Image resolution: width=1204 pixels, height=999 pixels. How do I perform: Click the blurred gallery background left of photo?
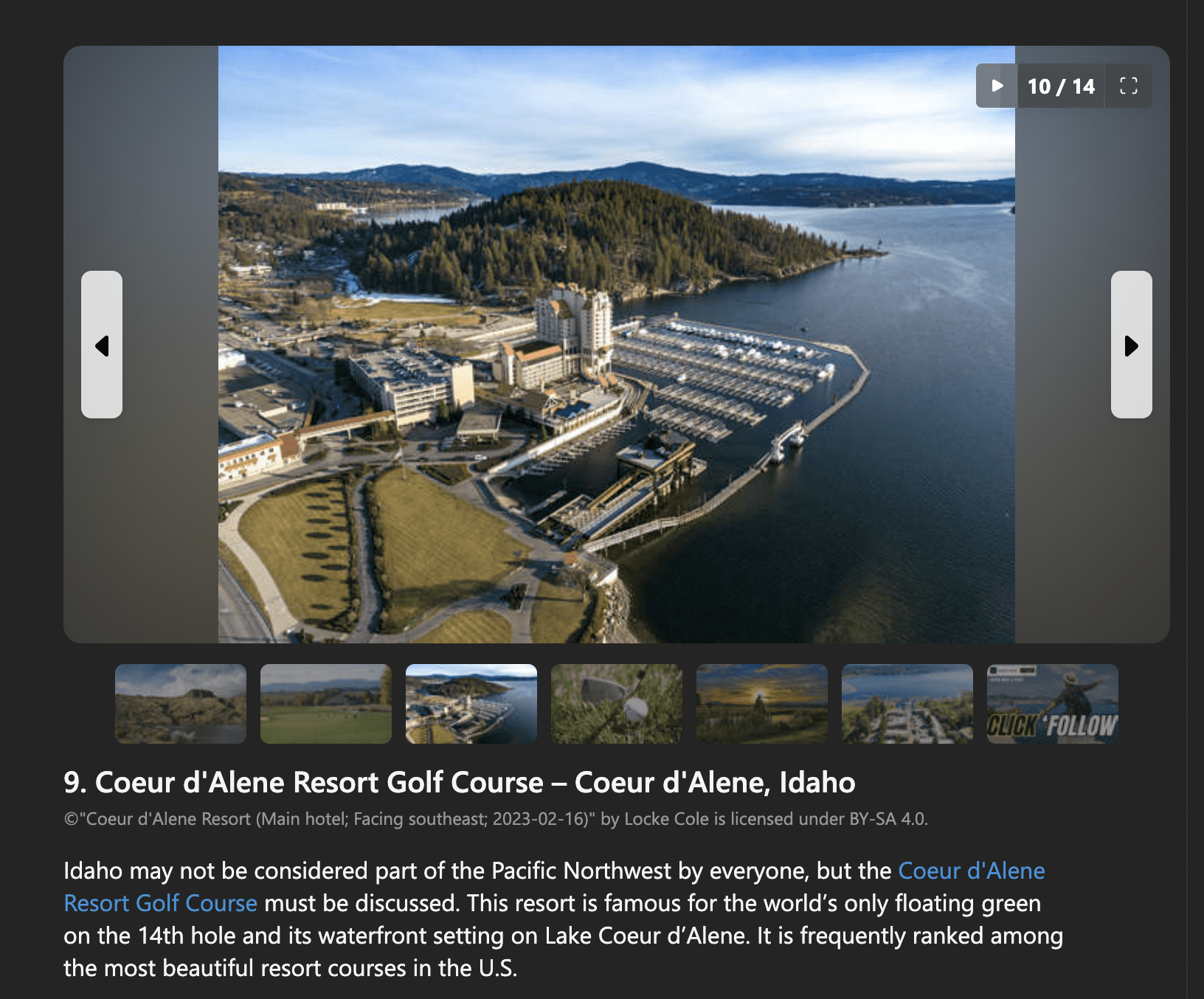[x=141, y=184]
